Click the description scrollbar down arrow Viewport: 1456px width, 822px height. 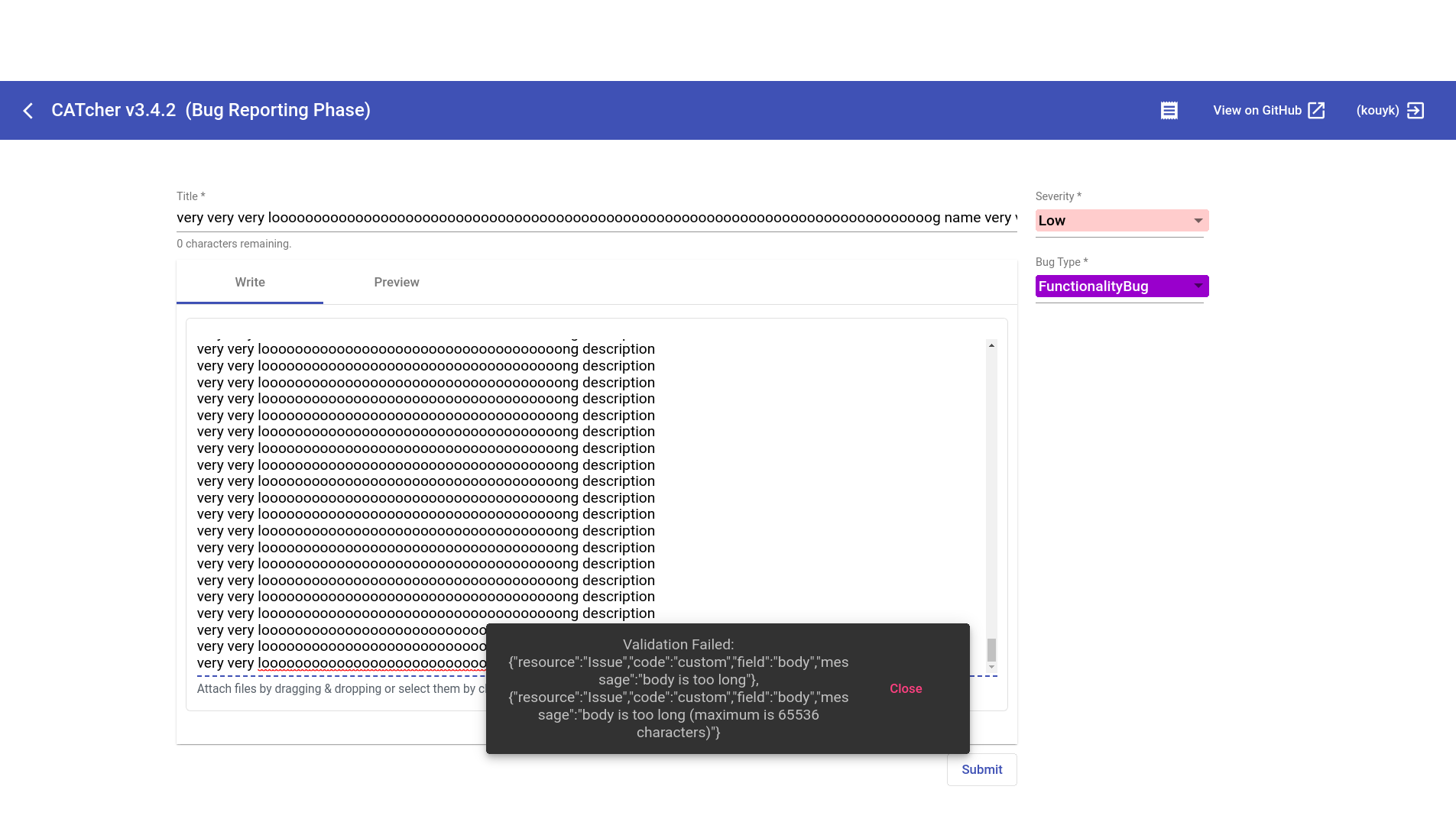(991, 668)
